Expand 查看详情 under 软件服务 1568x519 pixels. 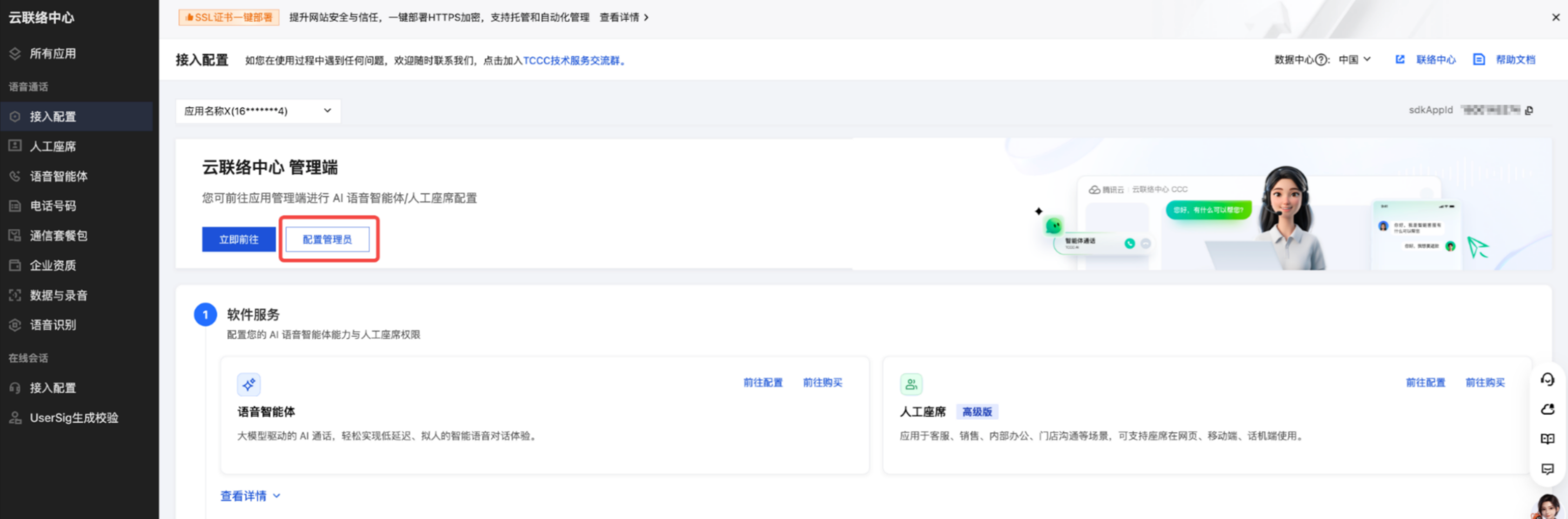pyautogui.click(x=250, y=496)
